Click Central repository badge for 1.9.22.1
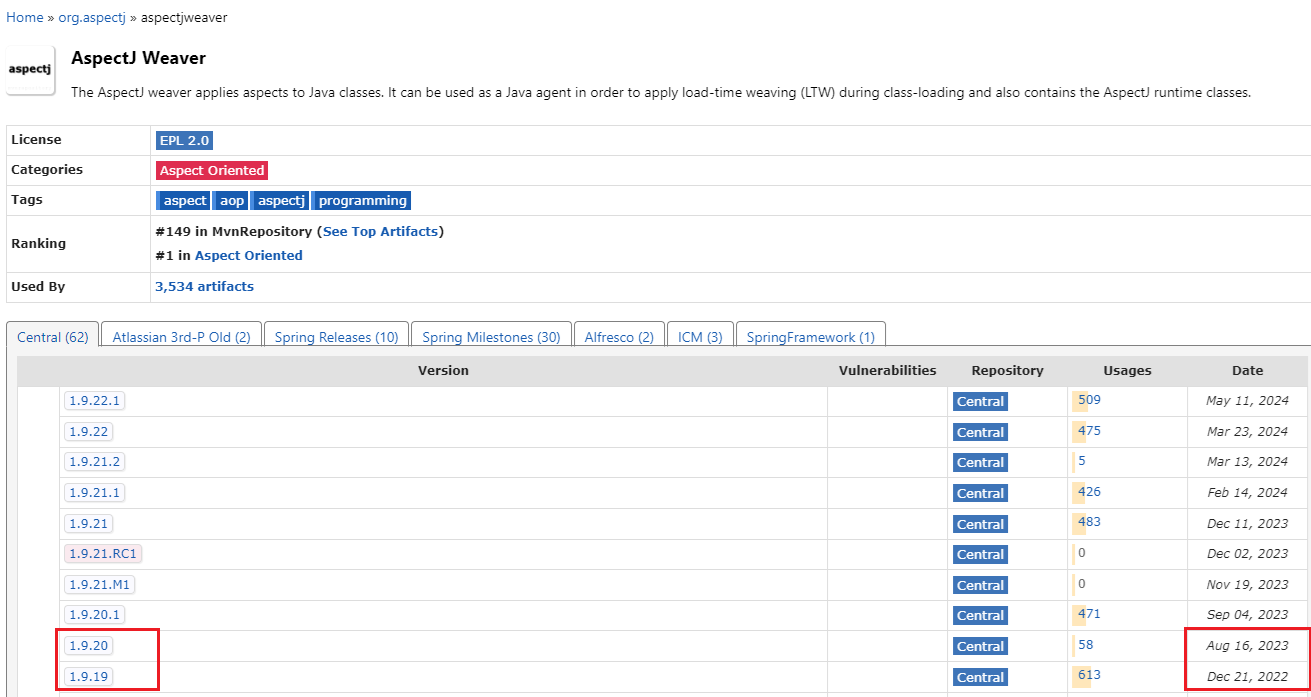1311x697 pixels. [980, 401]
